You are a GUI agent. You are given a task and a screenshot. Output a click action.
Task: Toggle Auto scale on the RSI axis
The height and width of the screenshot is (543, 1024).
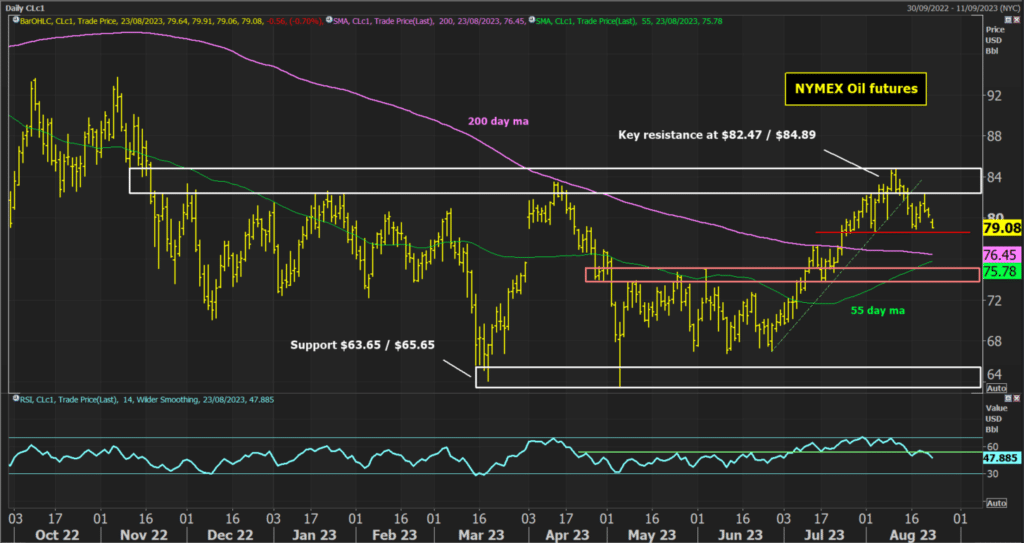point(997,503)
